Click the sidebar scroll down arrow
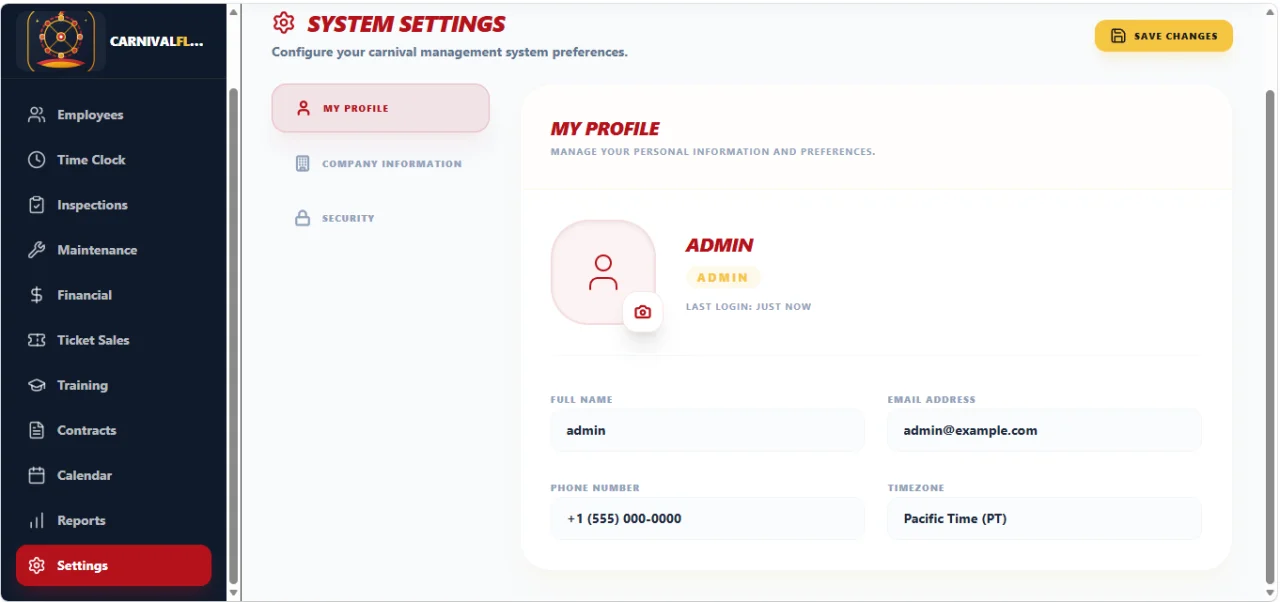Viewport: 1280px width, 602px height. point(234,592)
